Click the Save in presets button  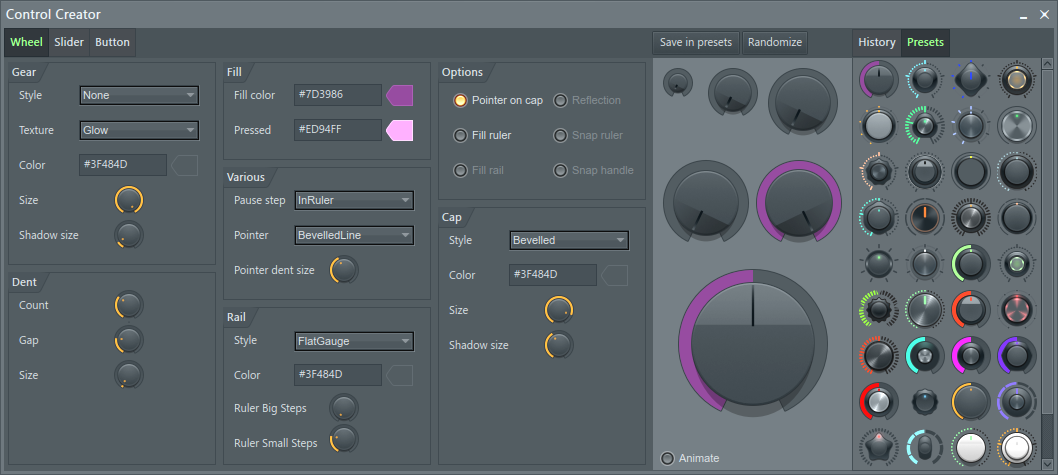[x=696, y=42]
